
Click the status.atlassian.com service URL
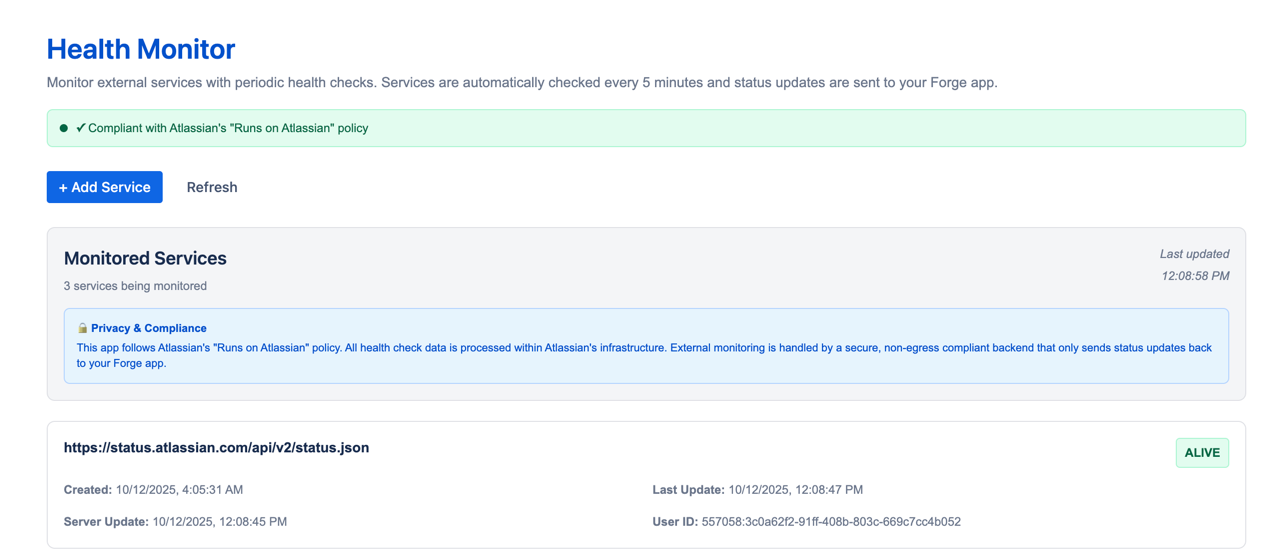[x=216, y=448]
